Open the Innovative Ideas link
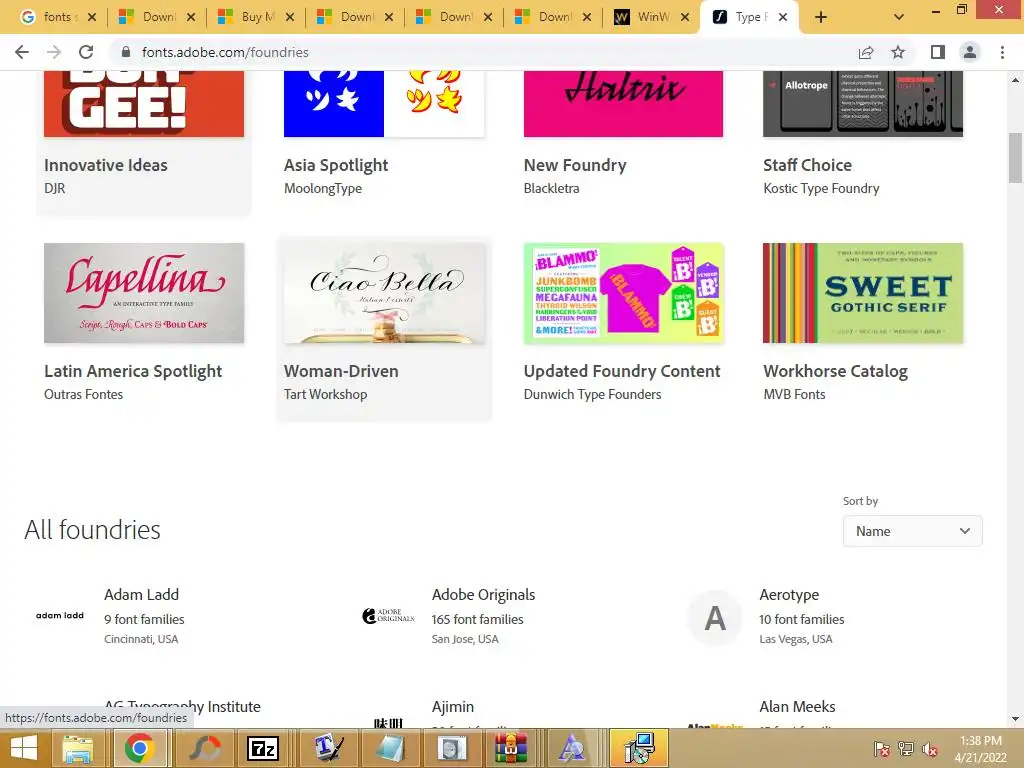 tap(106, 165)
